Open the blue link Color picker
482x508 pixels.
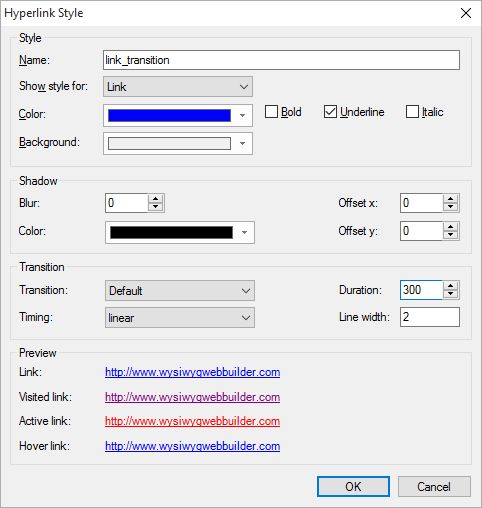(178, 115)
